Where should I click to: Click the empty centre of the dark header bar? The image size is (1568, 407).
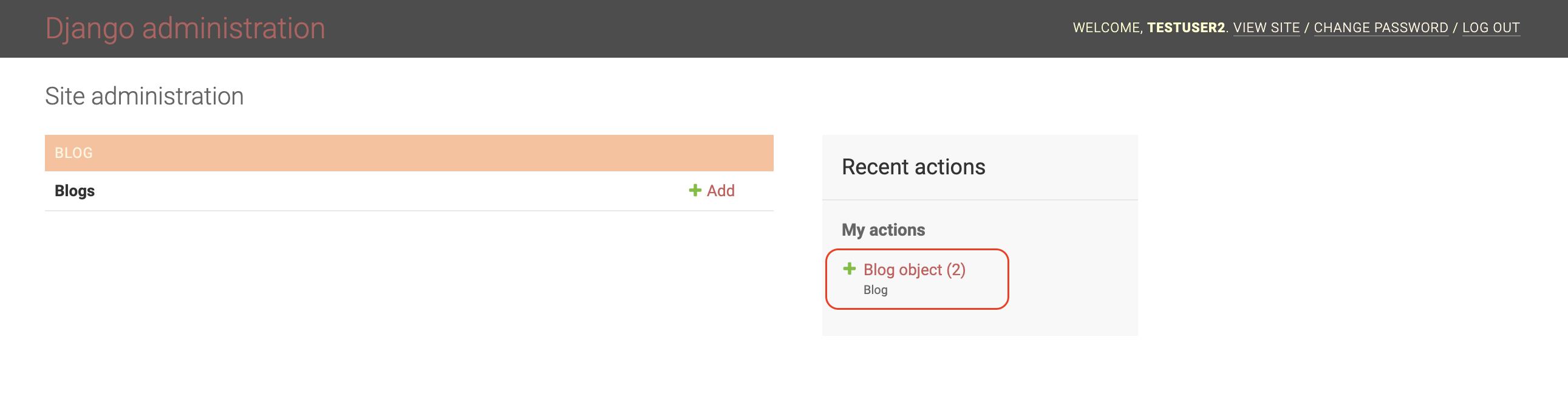pyautogui.click(x=700, y=29)
